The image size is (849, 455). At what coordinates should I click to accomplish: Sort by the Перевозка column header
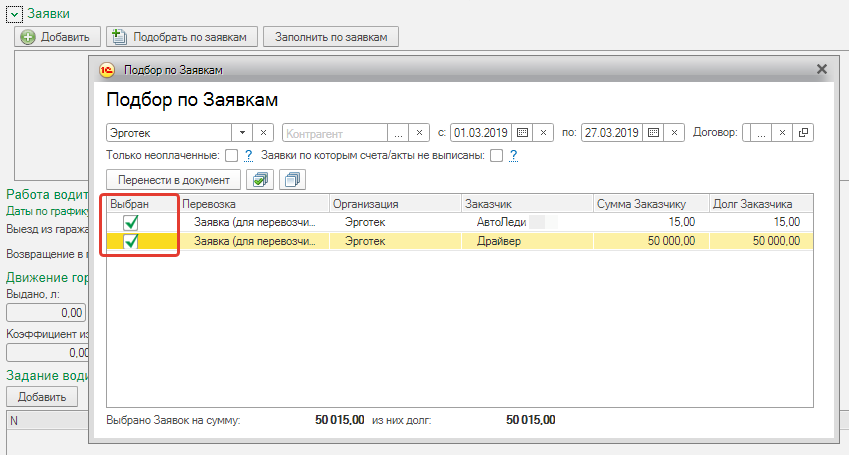click(254, 204)
